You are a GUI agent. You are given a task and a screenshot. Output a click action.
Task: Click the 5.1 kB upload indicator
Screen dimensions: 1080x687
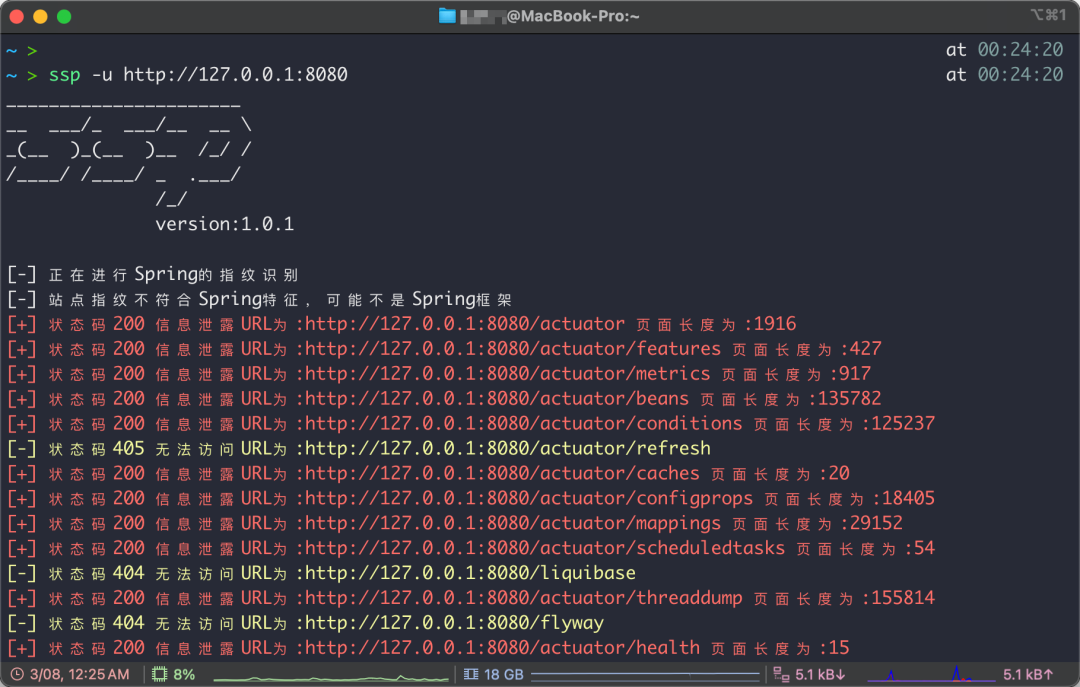click(x=1028, y=675)
